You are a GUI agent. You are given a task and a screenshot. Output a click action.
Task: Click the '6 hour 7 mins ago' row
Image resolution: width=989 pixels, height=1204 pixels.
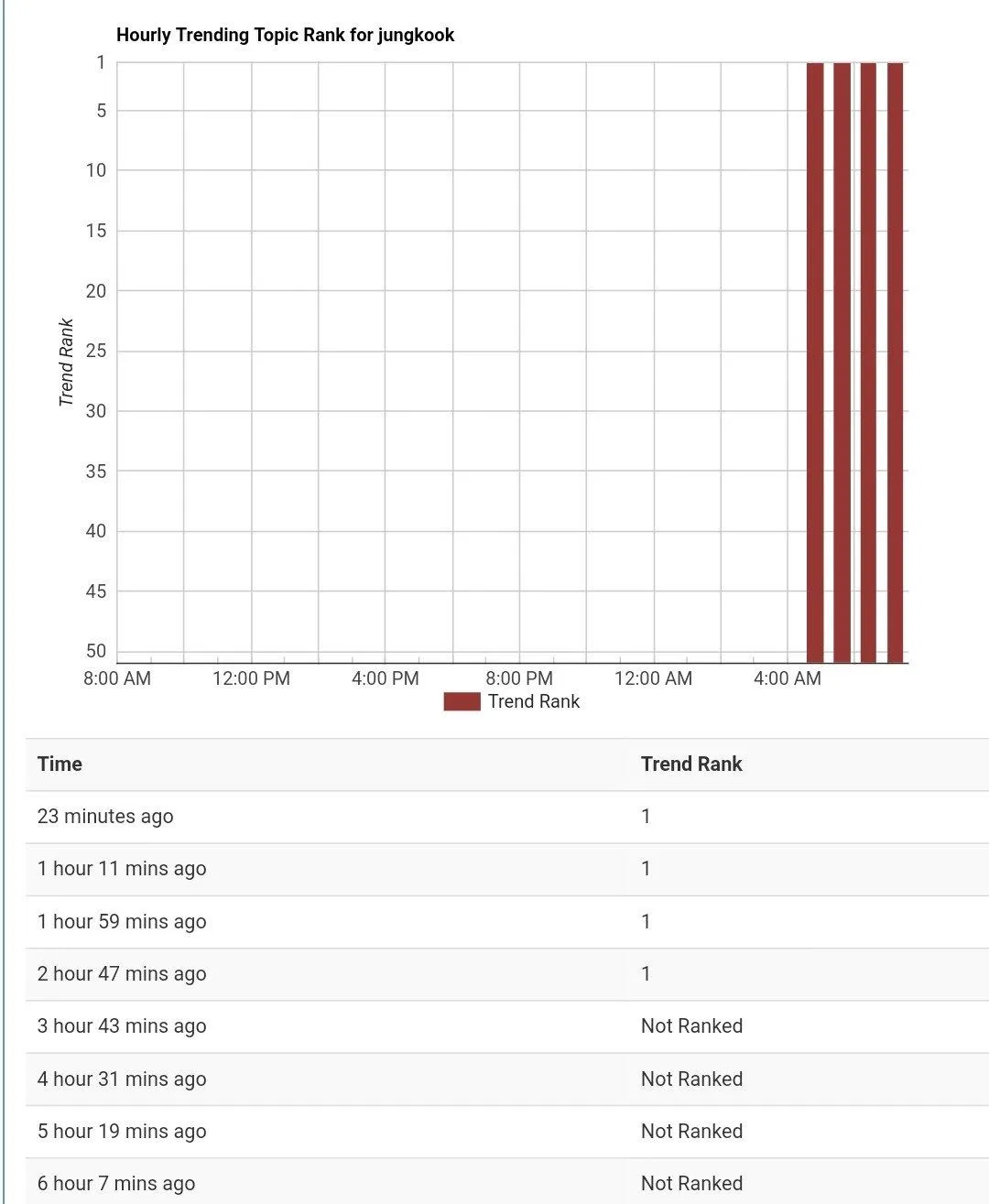pos(116,1184)
